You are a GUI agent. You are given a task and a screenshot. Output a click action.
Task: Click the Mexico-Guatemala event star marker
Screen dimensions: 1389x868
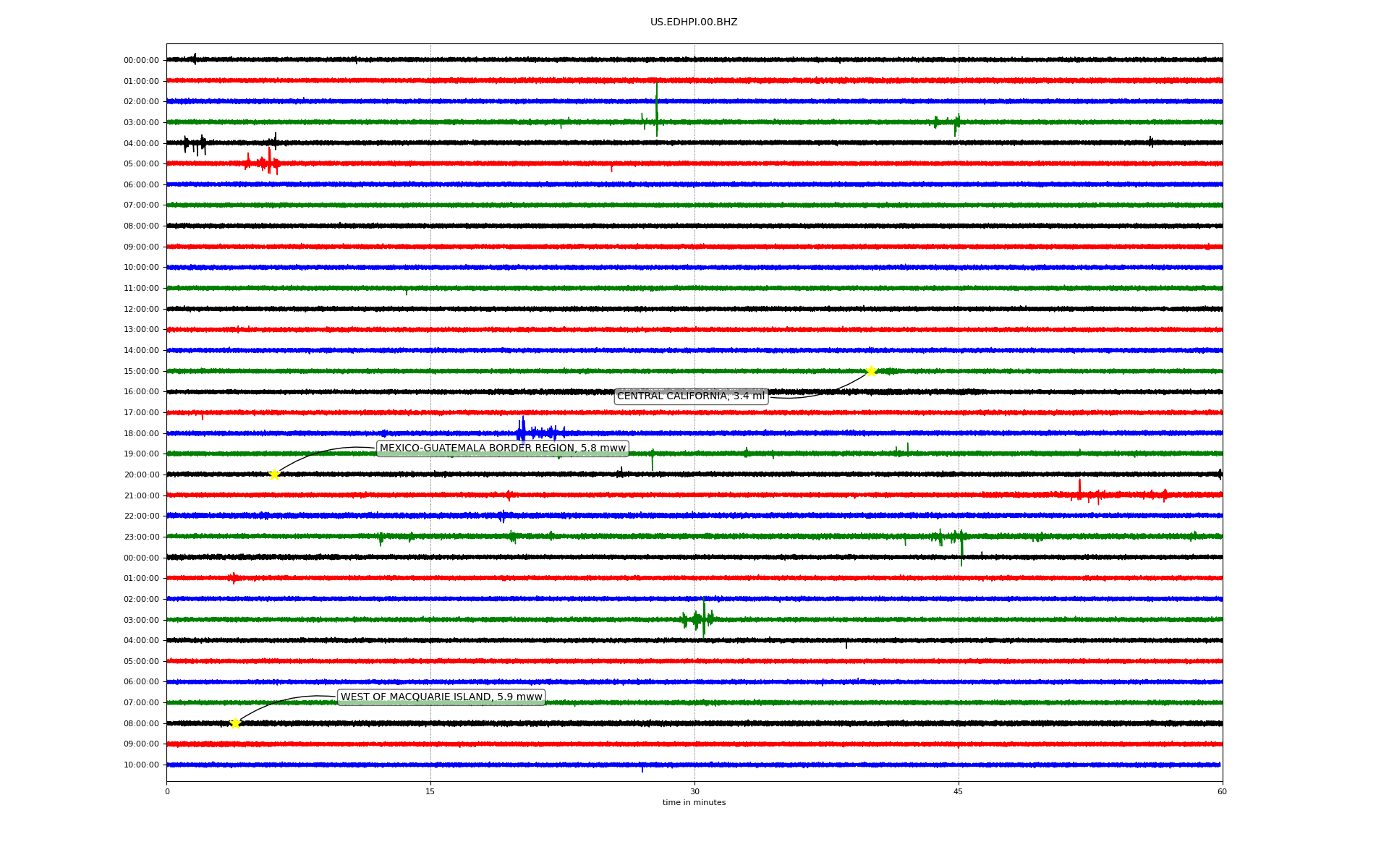coord(274,475)
